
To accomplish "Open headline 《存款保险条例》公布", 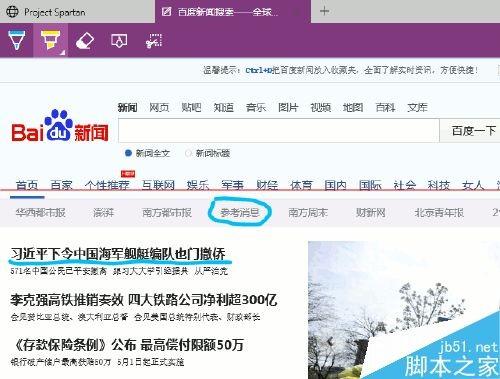I will coord(128,345).
